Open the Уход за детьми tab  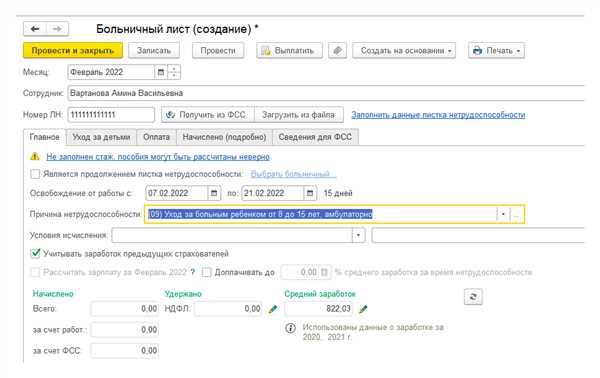[x=101, y=137]
